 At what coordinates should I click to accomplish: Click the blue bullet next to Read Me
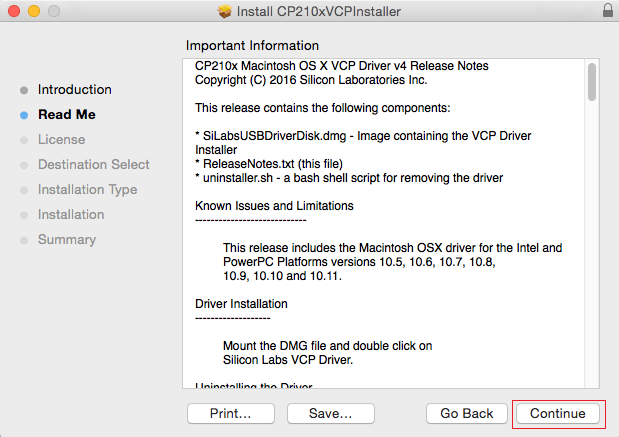pos(24,115)
